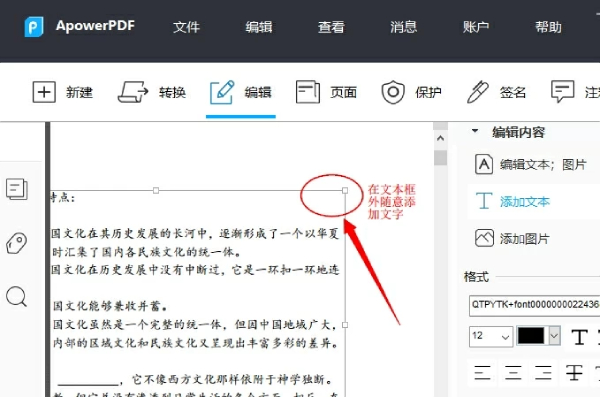Align text left
This screenshot has height=397, width=600.
coord(482,372)
